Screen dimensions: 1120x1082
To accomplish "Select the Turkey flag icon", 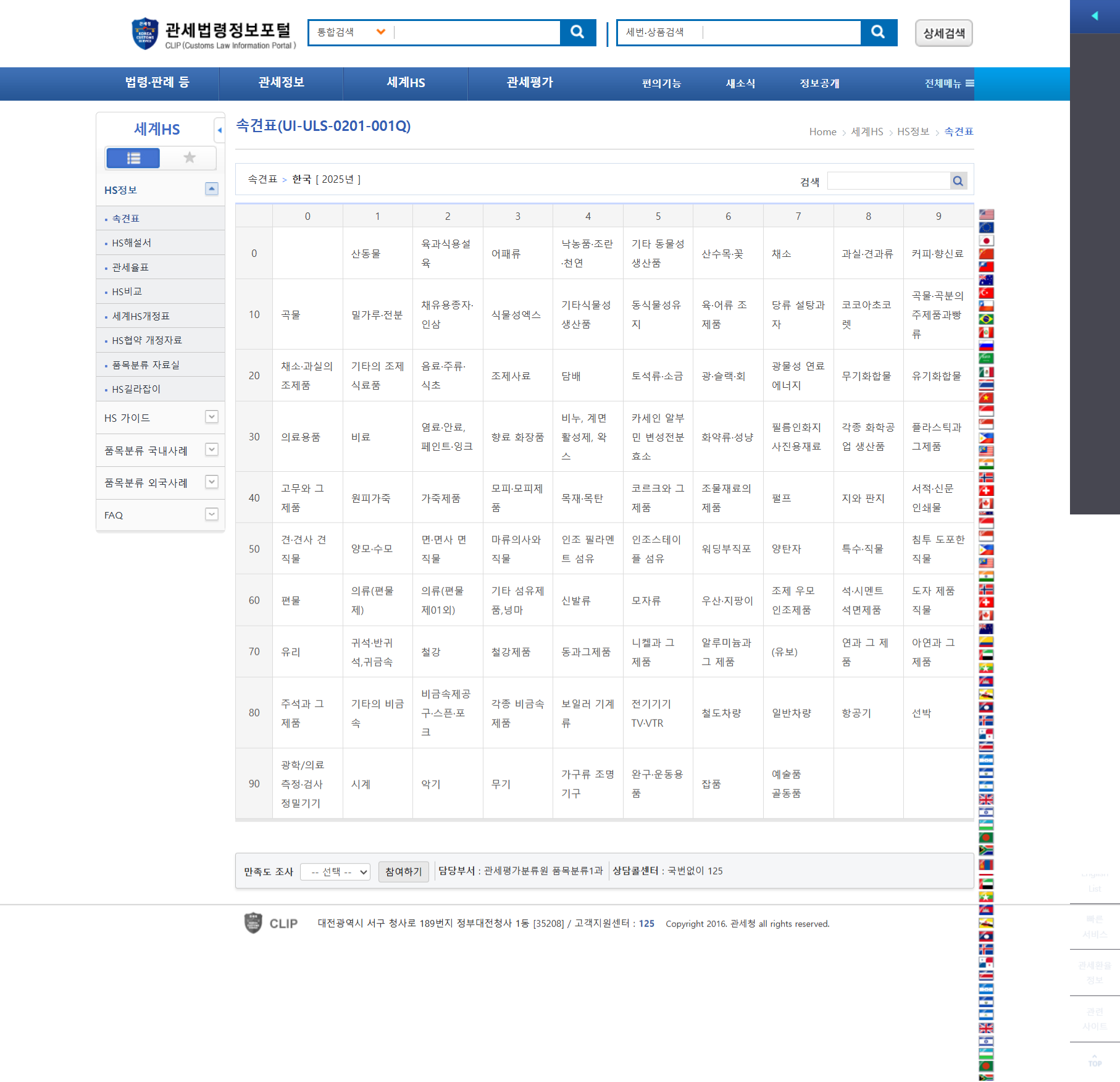I will click(x=986, y=293).
